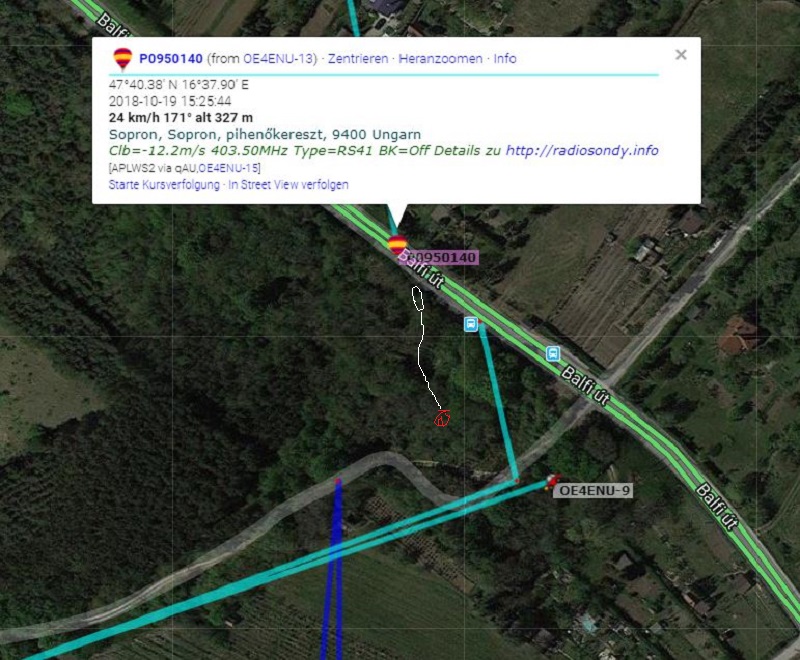800x660 pixels.
Task: Click the balloon icon in popup header
Action: [122, 59]
